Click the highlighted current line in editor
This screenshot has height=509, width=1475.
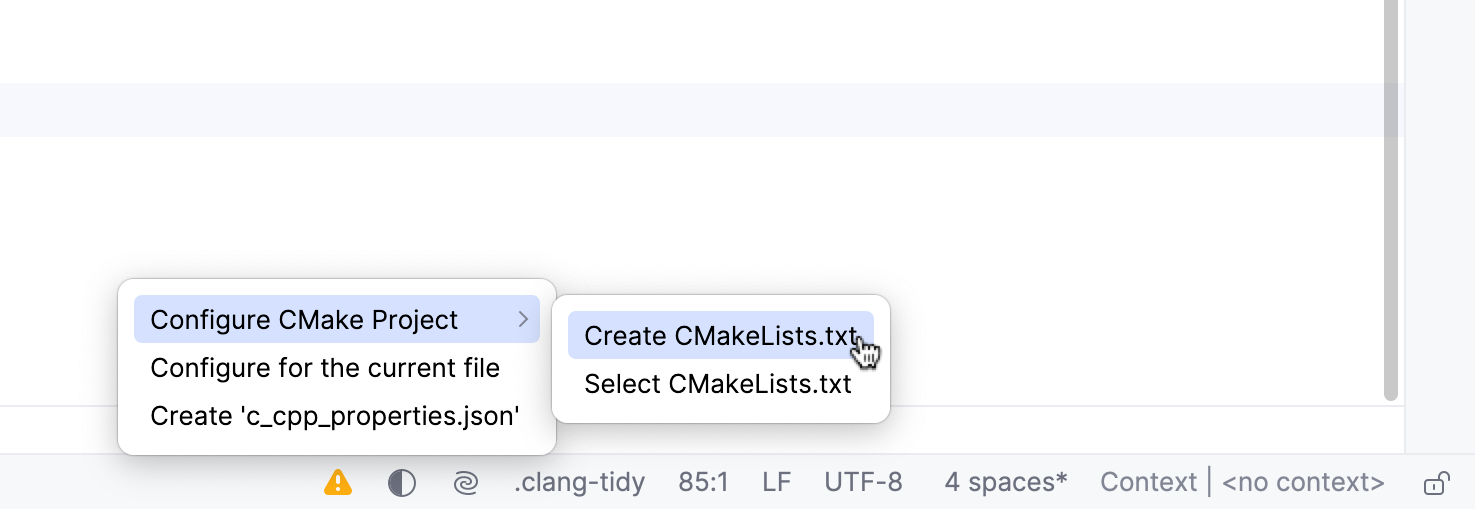(600, 110)
